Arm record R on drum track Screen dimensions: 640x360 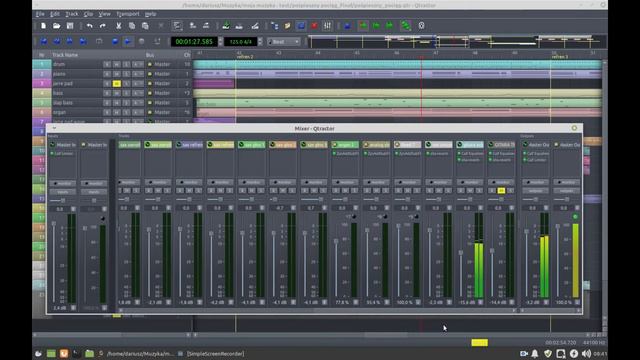click(107, 64)
